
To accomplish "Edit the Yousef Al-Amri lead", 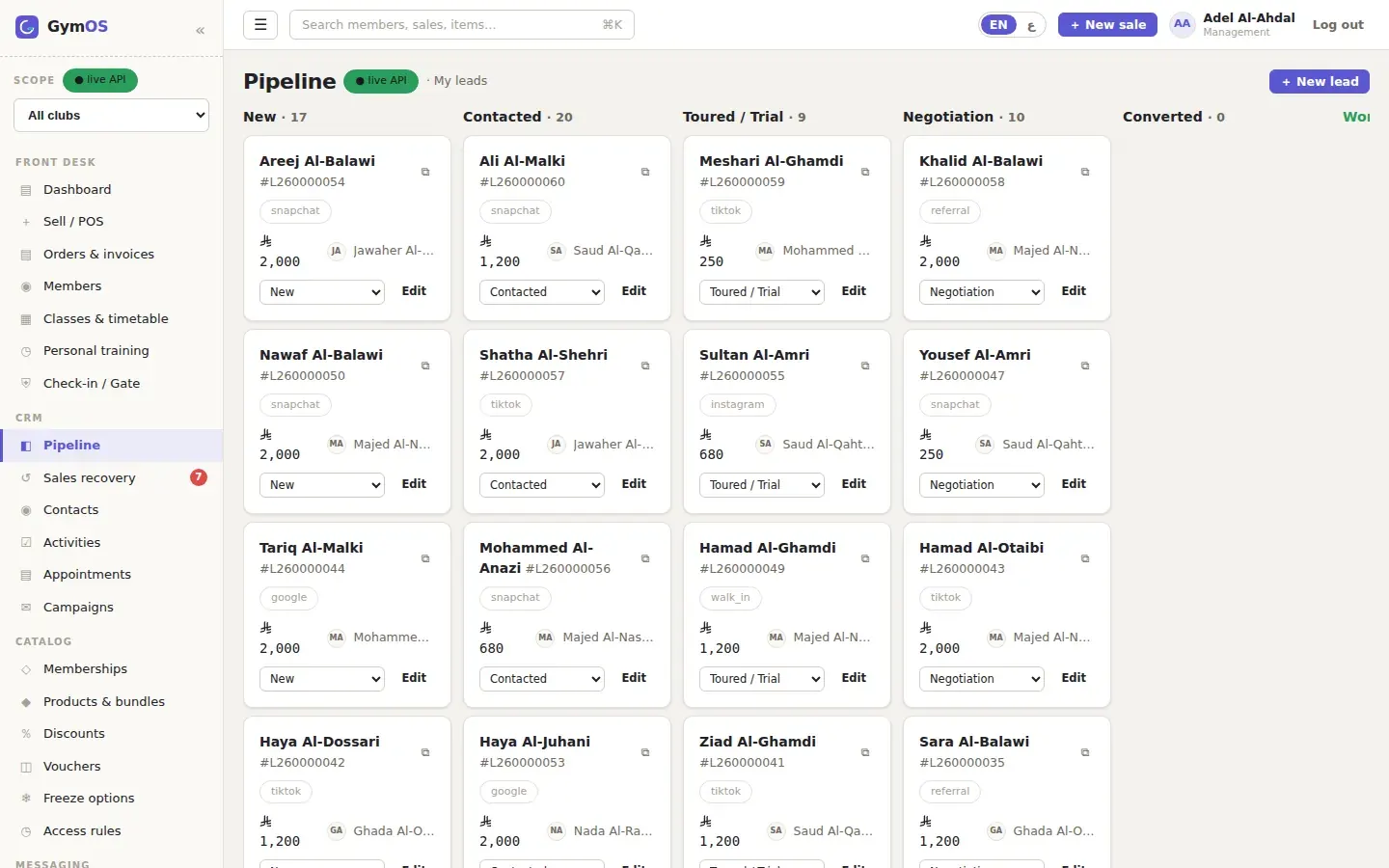I will coord(1074,484).
